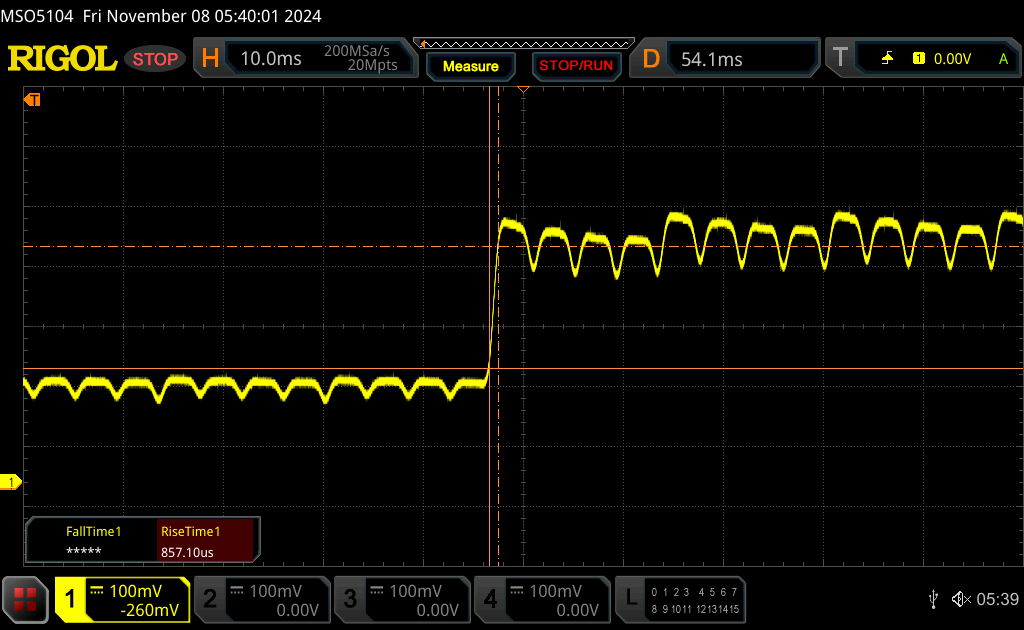Toggle channel 1 yellow label

pyautogui.click(x=70, y=599)
